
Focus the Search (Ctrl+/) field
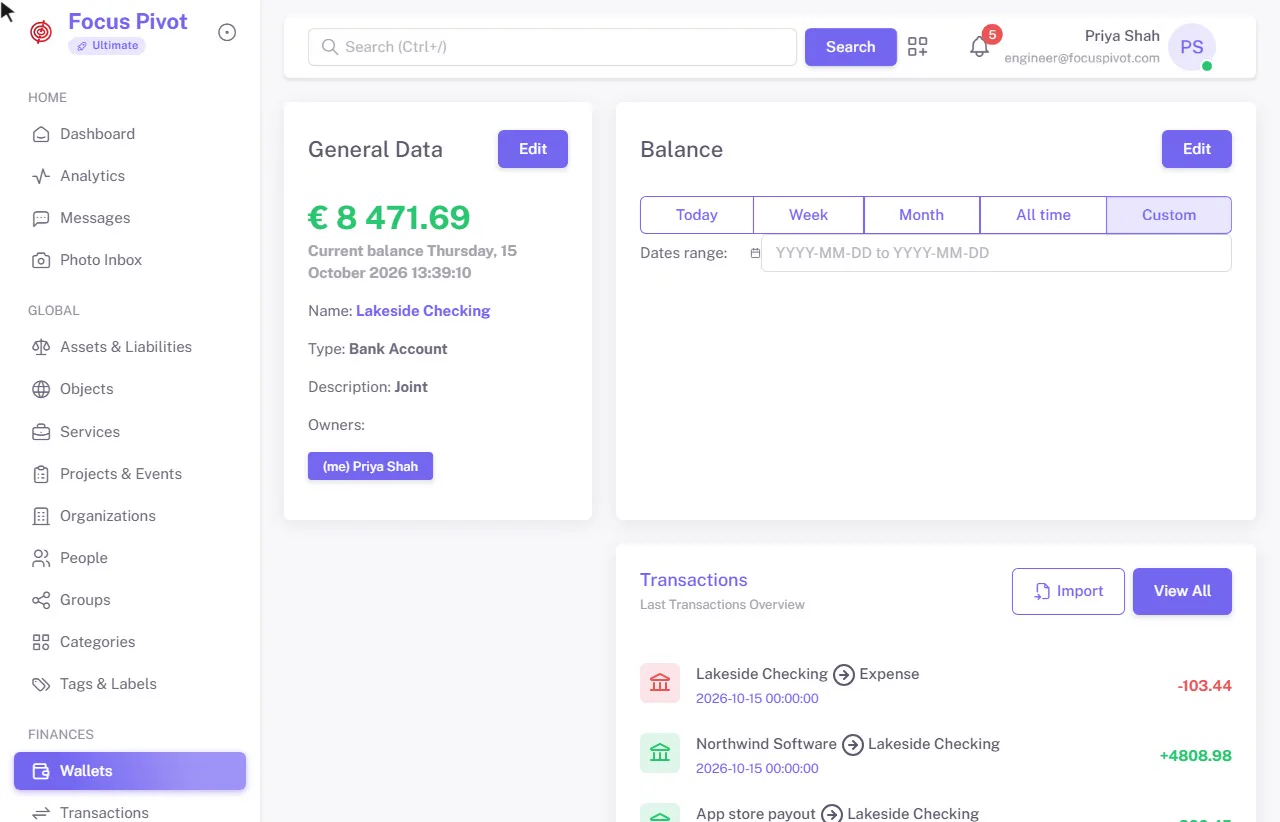click(x=552, y=47)
